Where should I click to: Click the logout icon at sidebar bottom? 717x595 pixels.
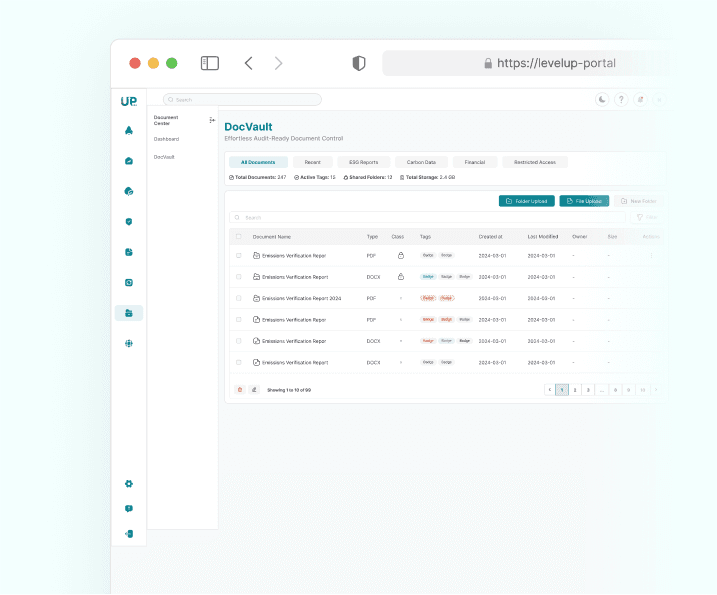coord(129,534)
